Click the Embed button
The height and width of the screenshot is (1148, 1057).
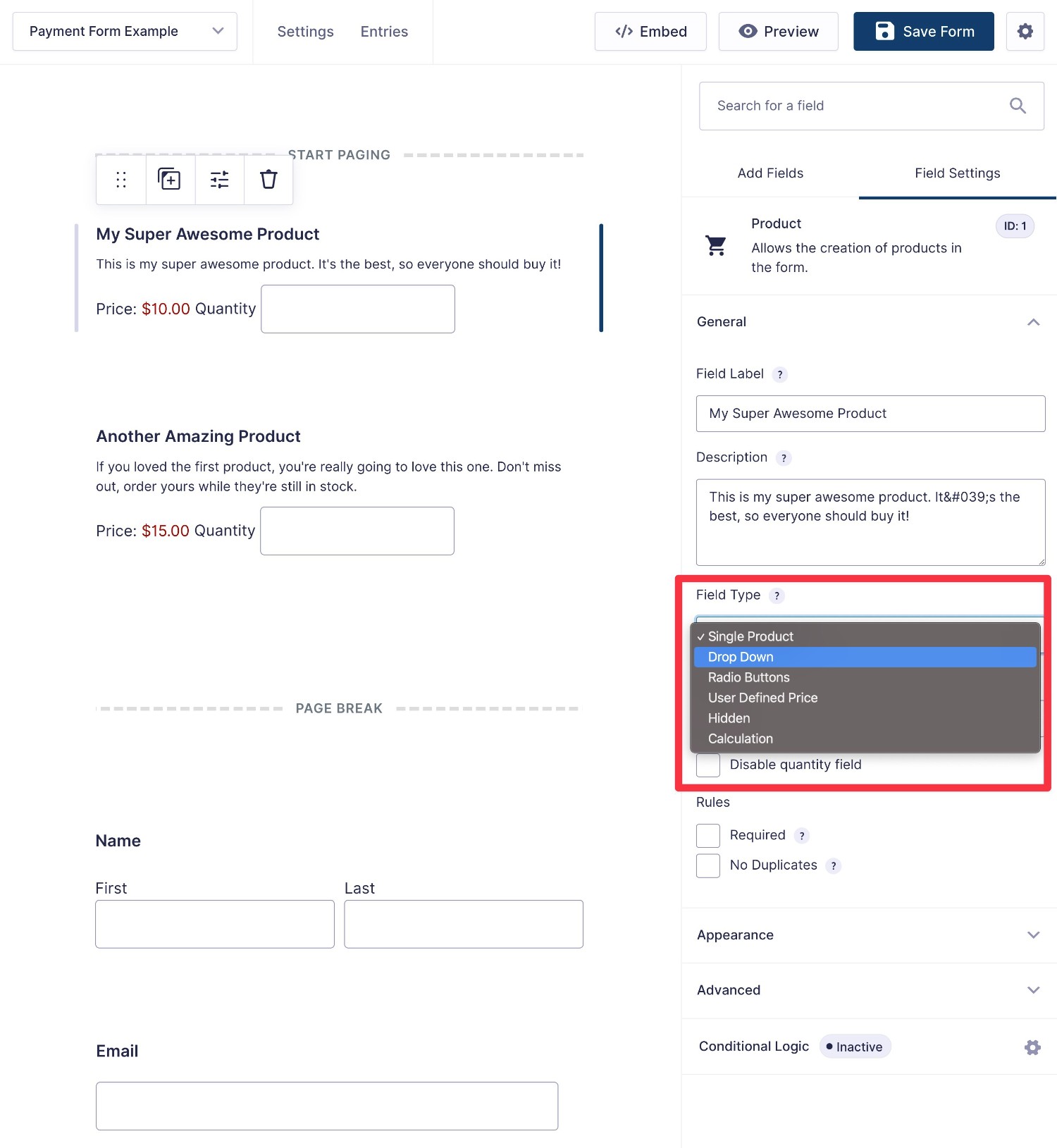click(x=650, y=32)
